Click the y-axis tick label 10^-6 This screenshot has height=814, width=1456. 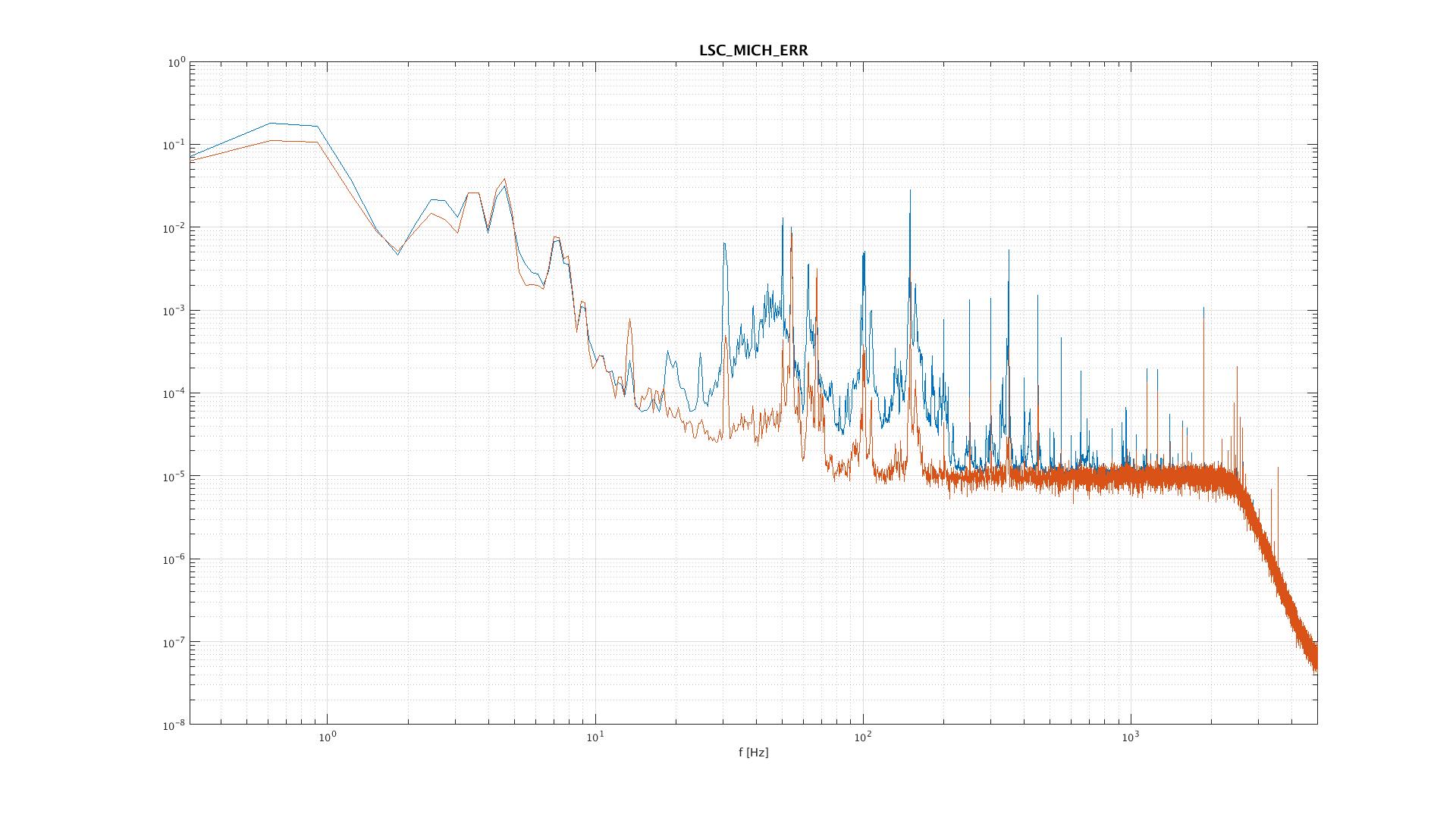click(175, 560)
